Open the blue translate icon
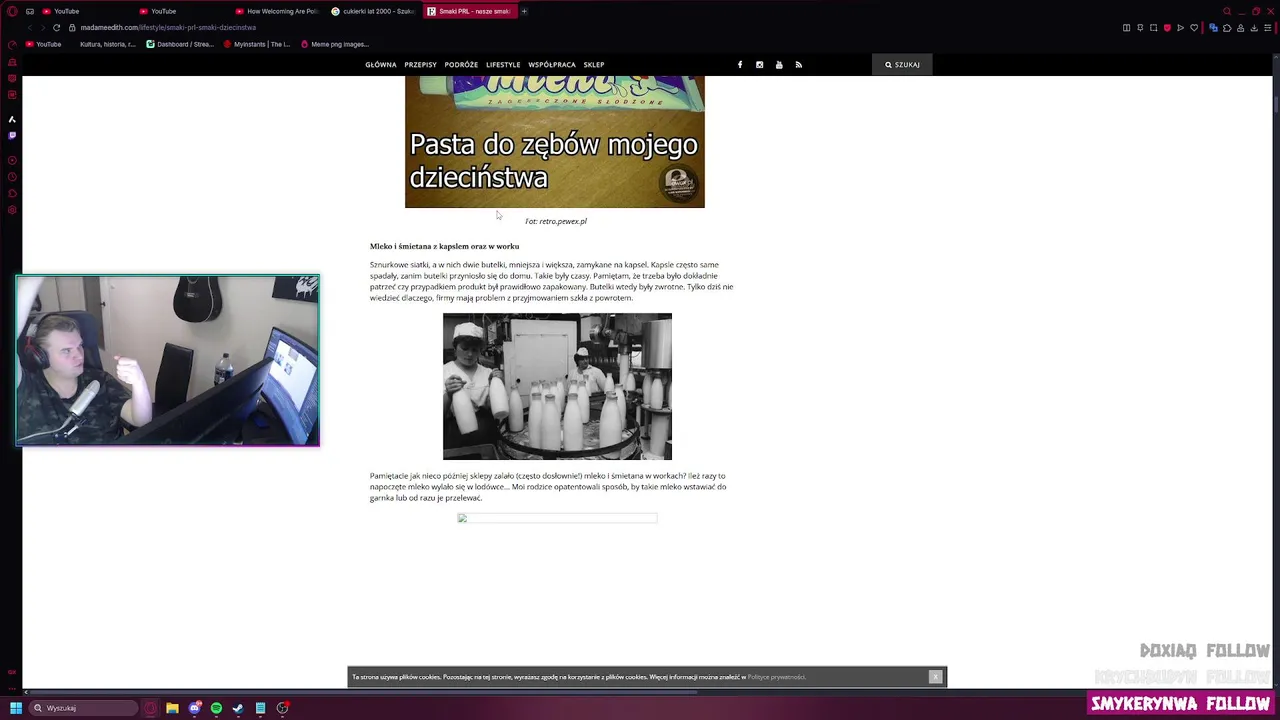 (1213, 28)
